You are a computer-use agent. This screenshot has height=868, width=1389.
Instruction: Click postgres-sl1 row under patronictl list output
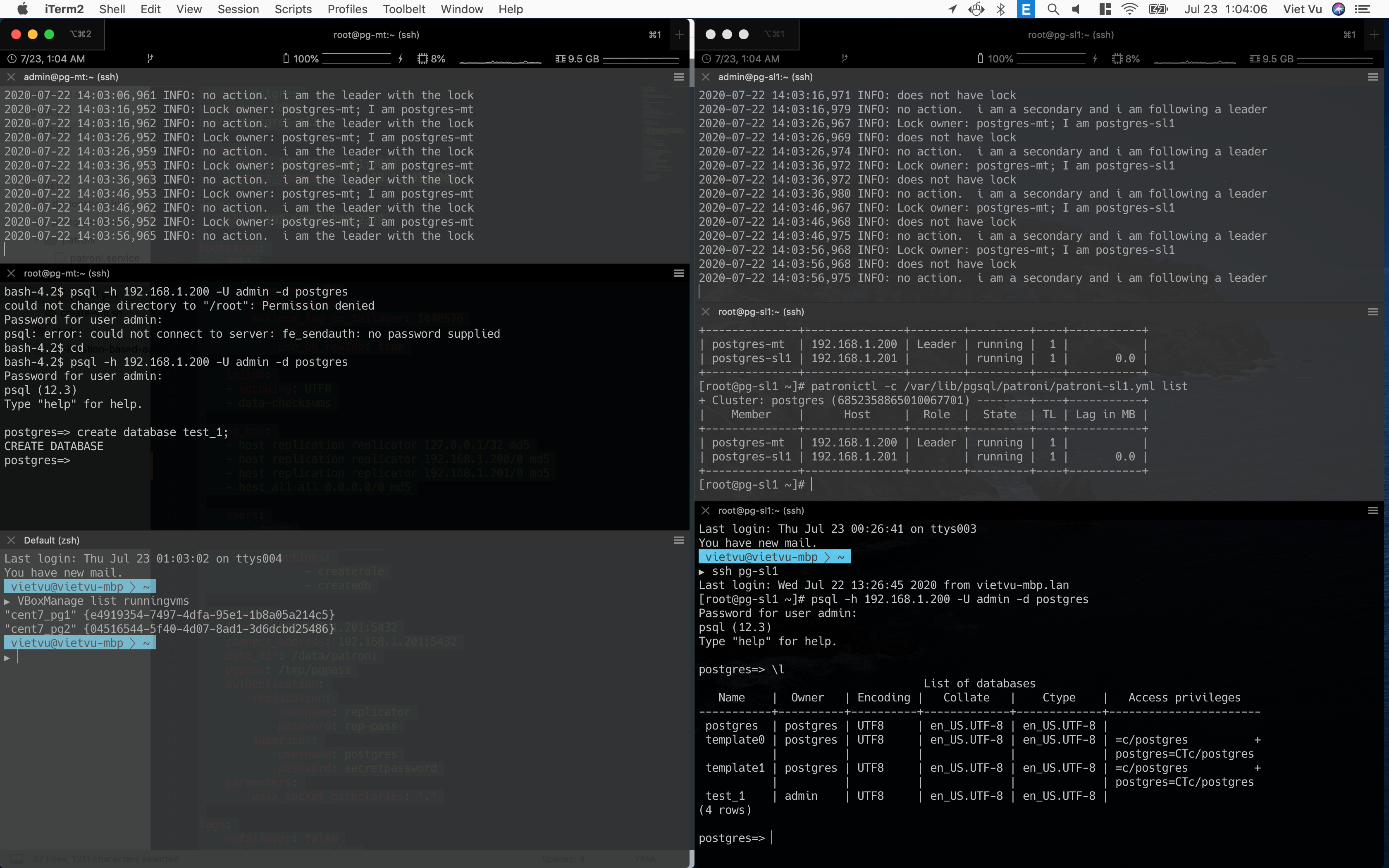click(x=923, y=457)
